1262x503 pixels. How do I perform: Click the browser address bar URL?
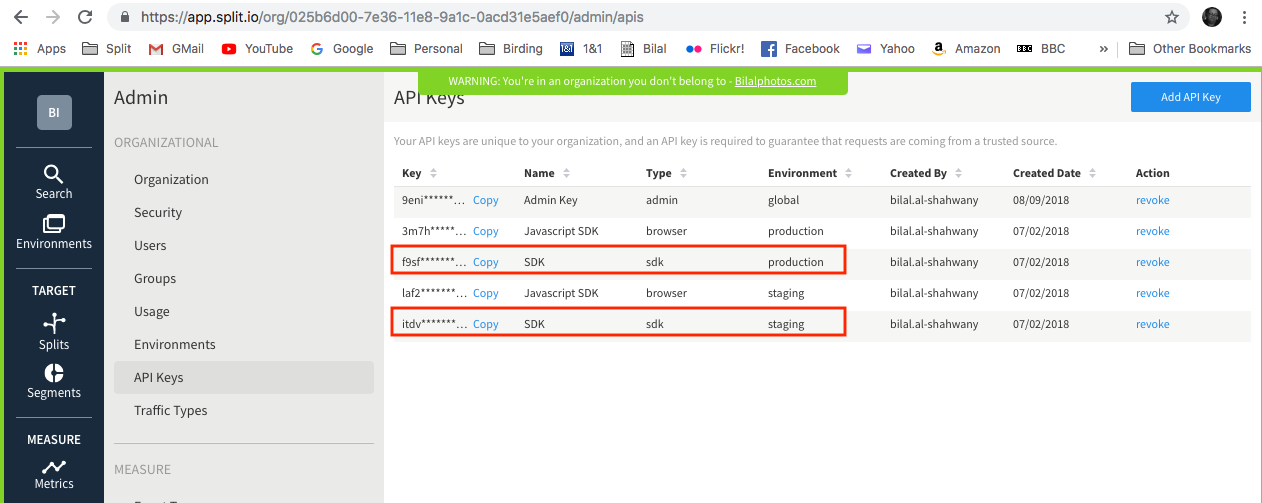(x=400, y=17)
